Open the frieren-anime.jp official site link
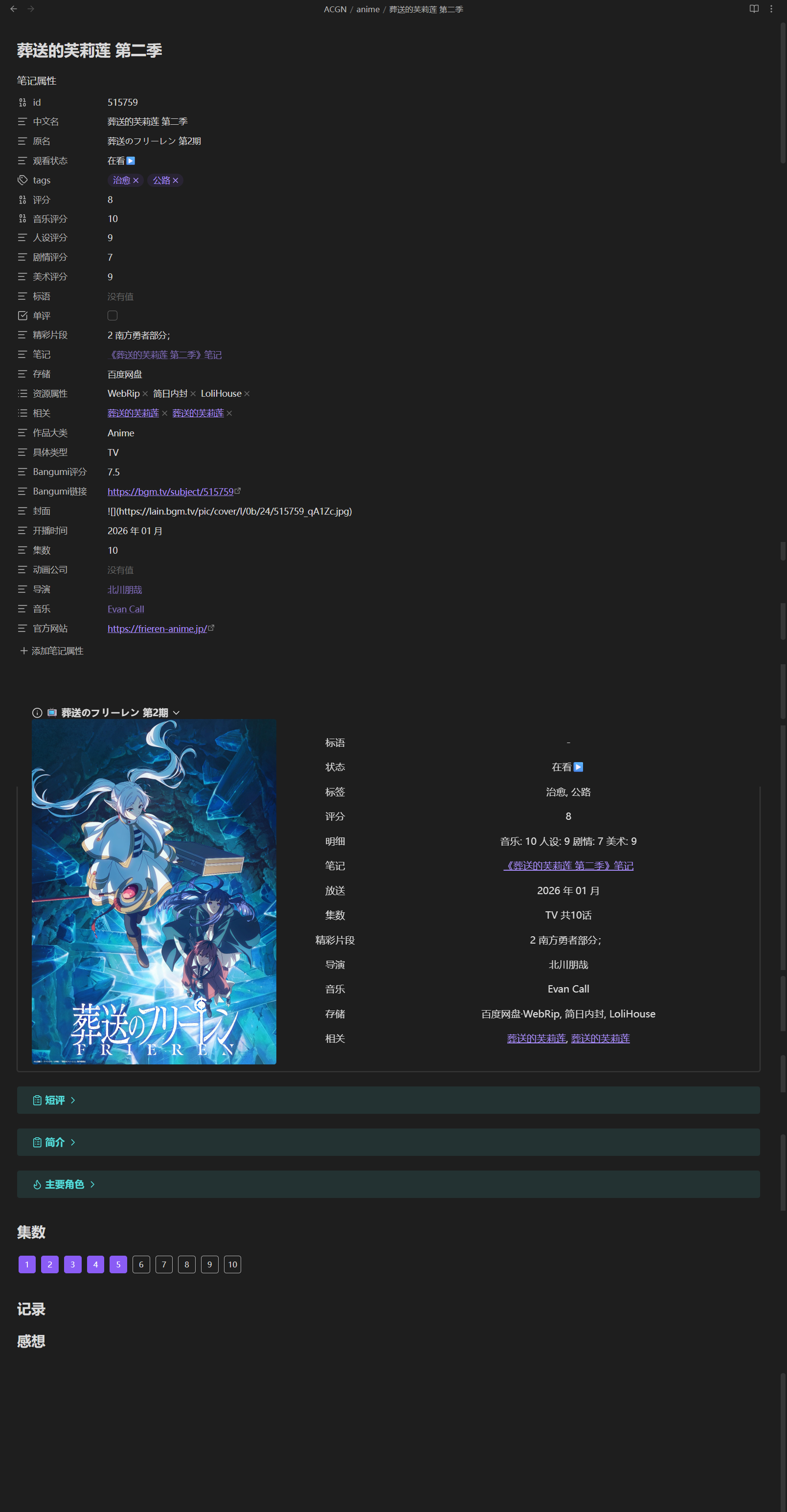 [157, 629]
